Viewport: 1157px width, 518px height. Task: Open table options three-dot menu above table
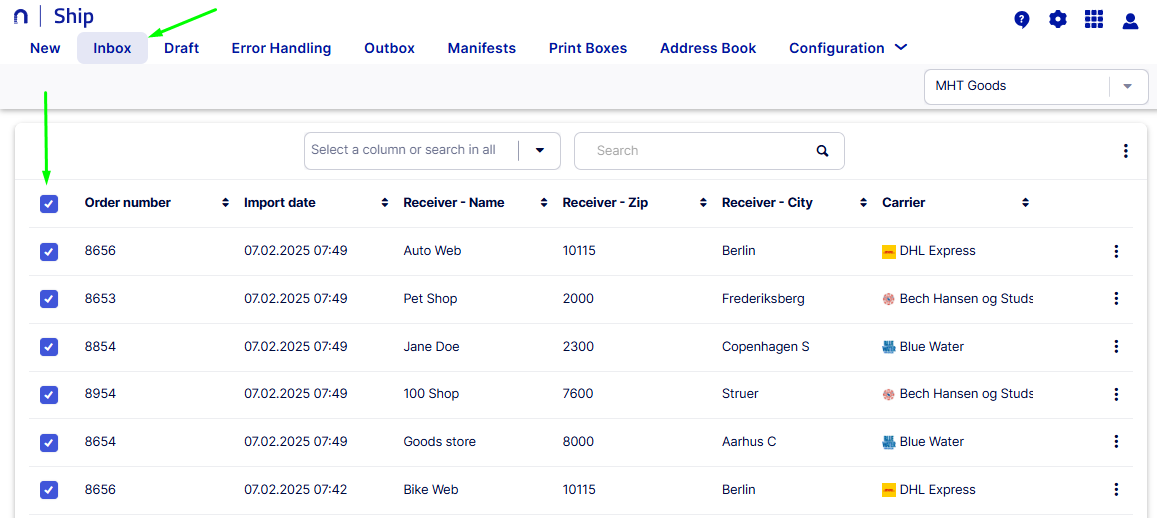click(x=1125, y=151)
